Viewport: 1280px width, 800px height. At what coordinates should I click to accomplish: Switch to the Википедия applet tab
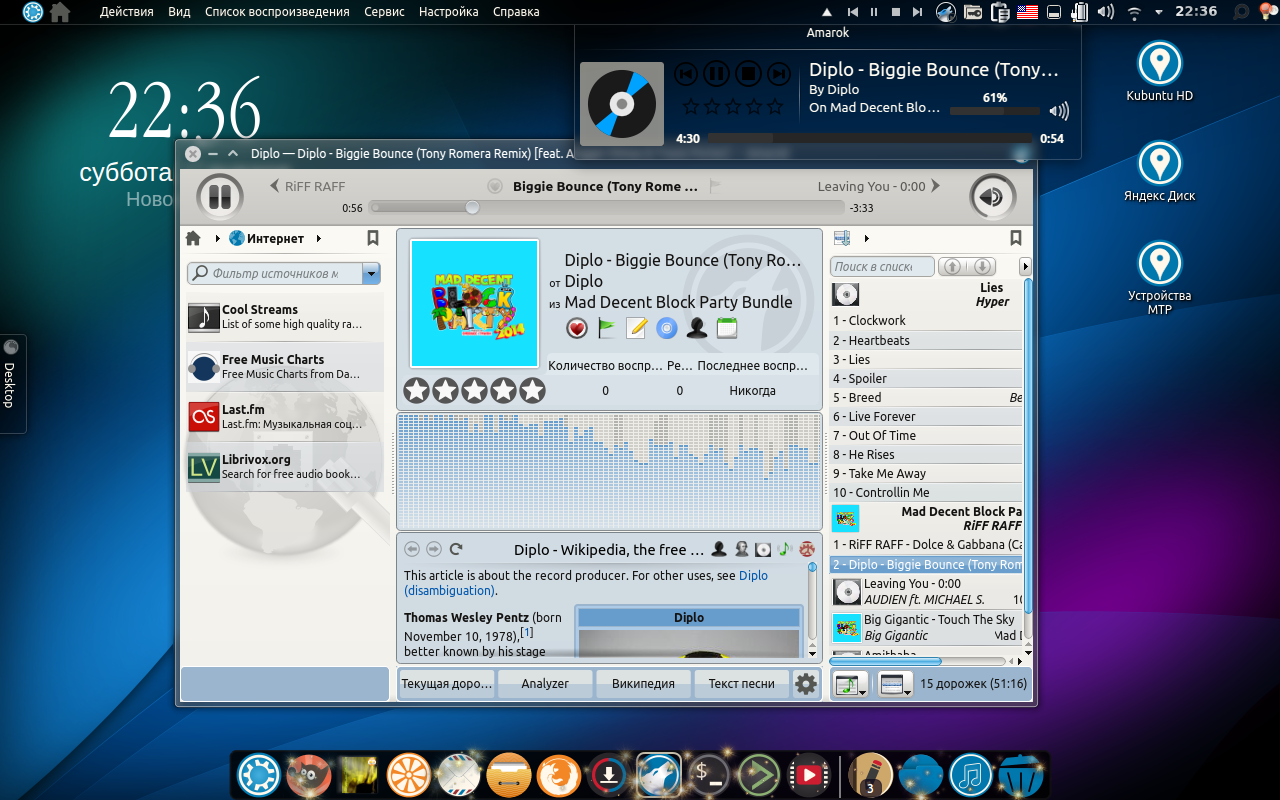pyautogui.click(x=642, y=684)
